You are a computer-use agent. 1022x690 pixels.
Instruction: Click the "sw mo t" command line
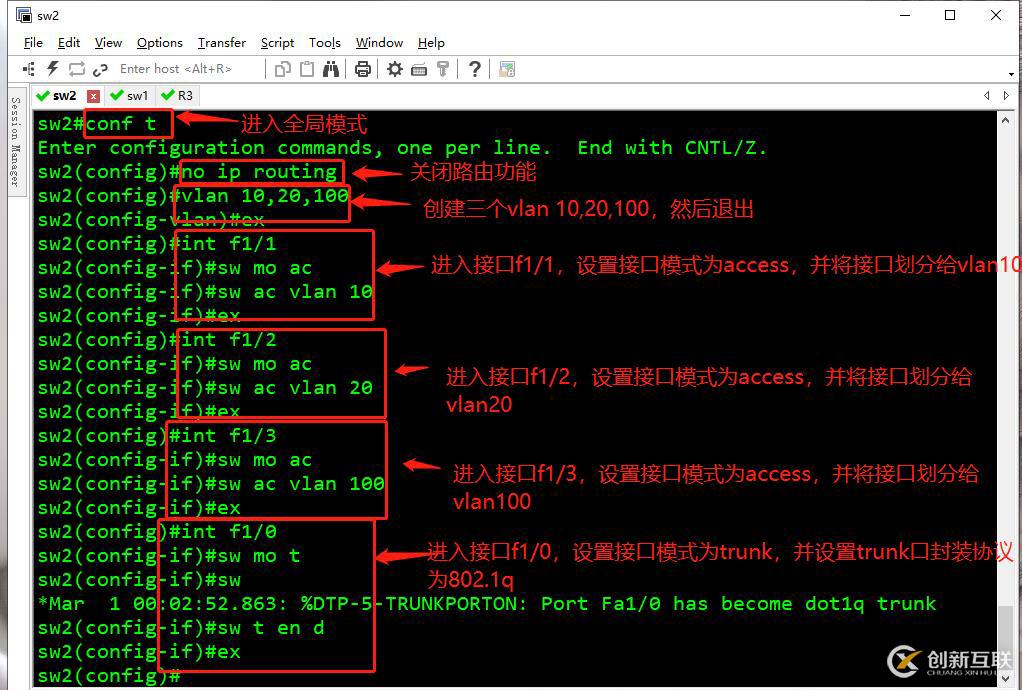coord(169,556)
